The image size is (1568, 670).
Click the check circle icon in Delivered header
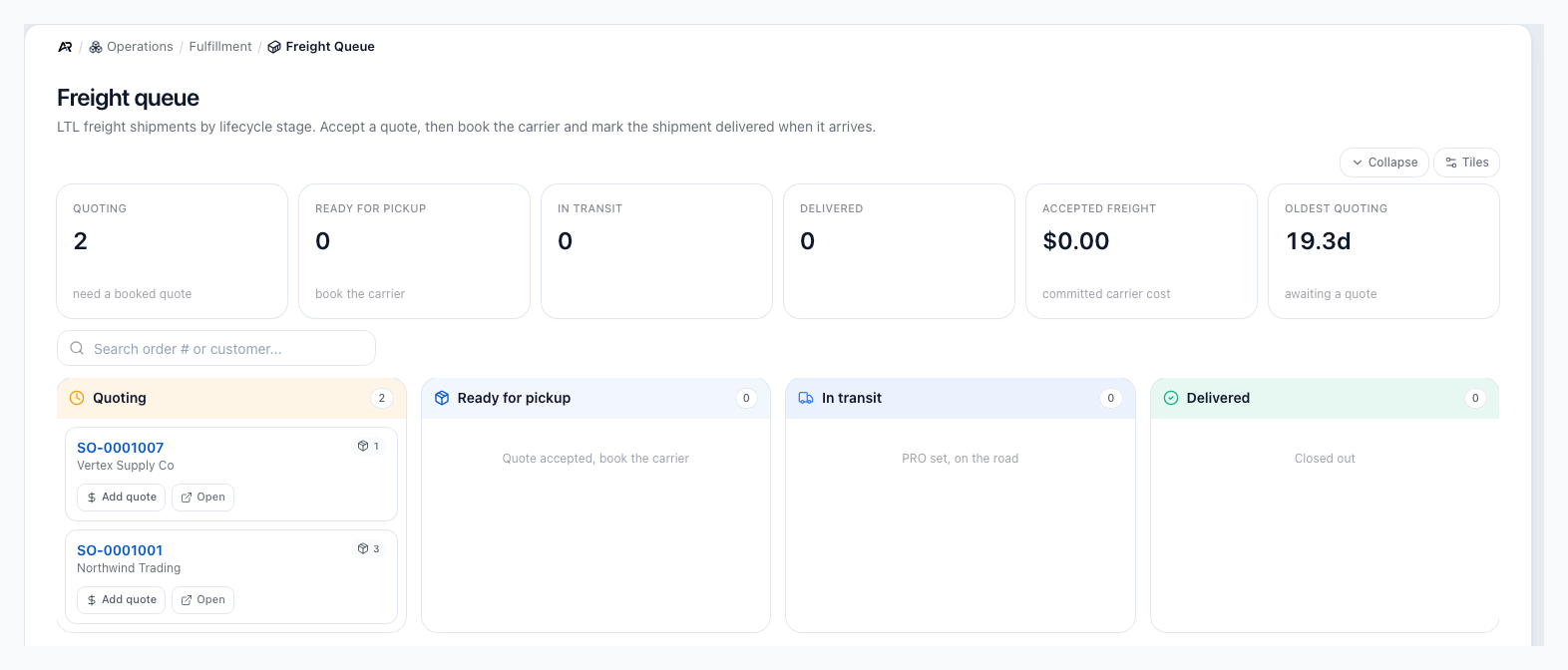(x=1171, y=398)
